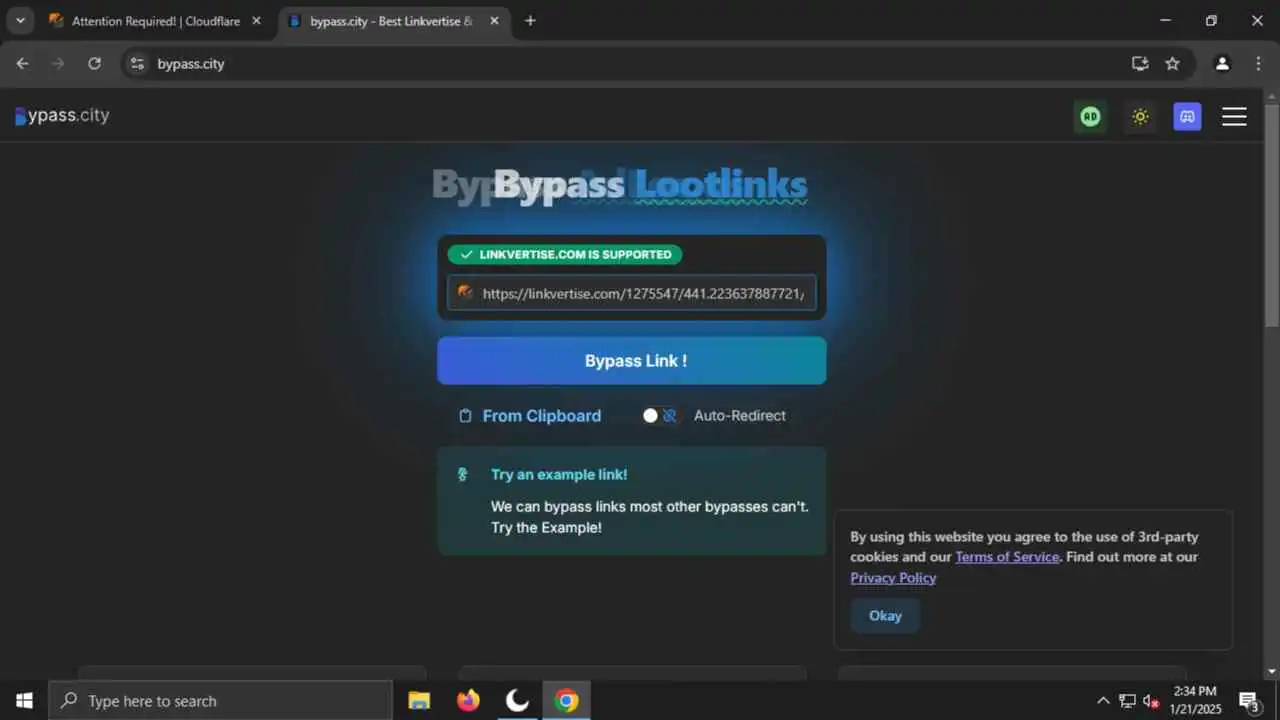Toggle light theme with the sun icon

tap(1140, 117)
